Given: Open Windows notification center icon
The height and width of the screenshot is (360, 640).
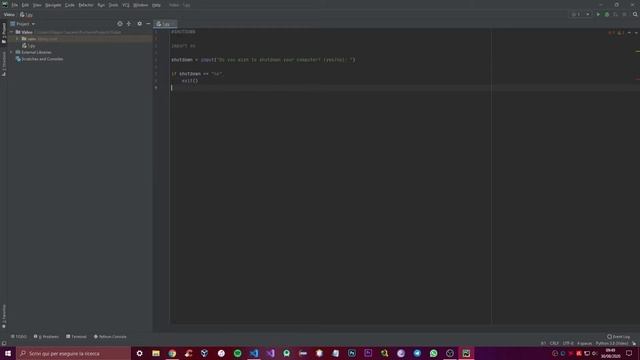Looking at the screenshot, I should [629, 353].
